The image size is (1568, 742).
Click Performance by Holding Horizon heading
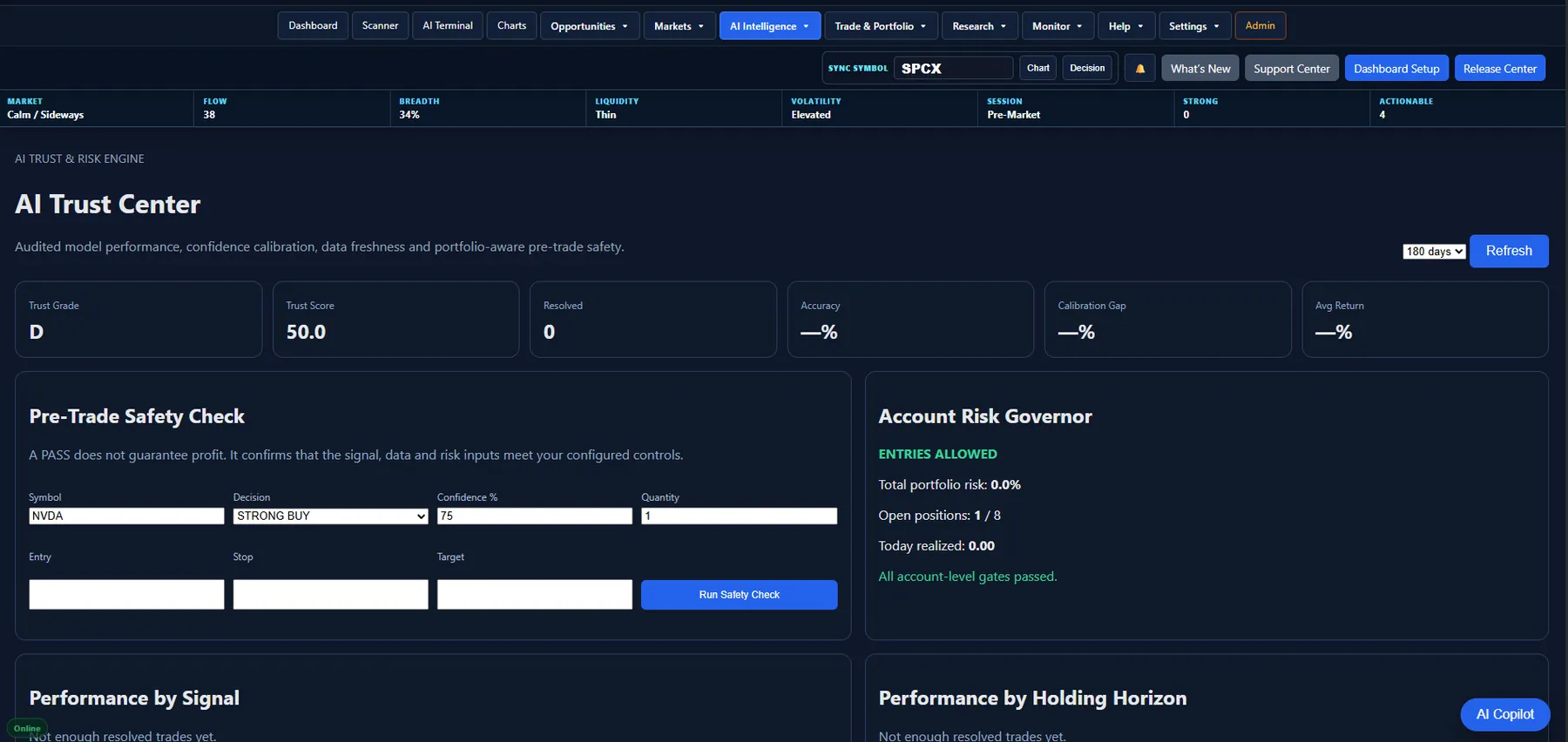pos(1032,698)
